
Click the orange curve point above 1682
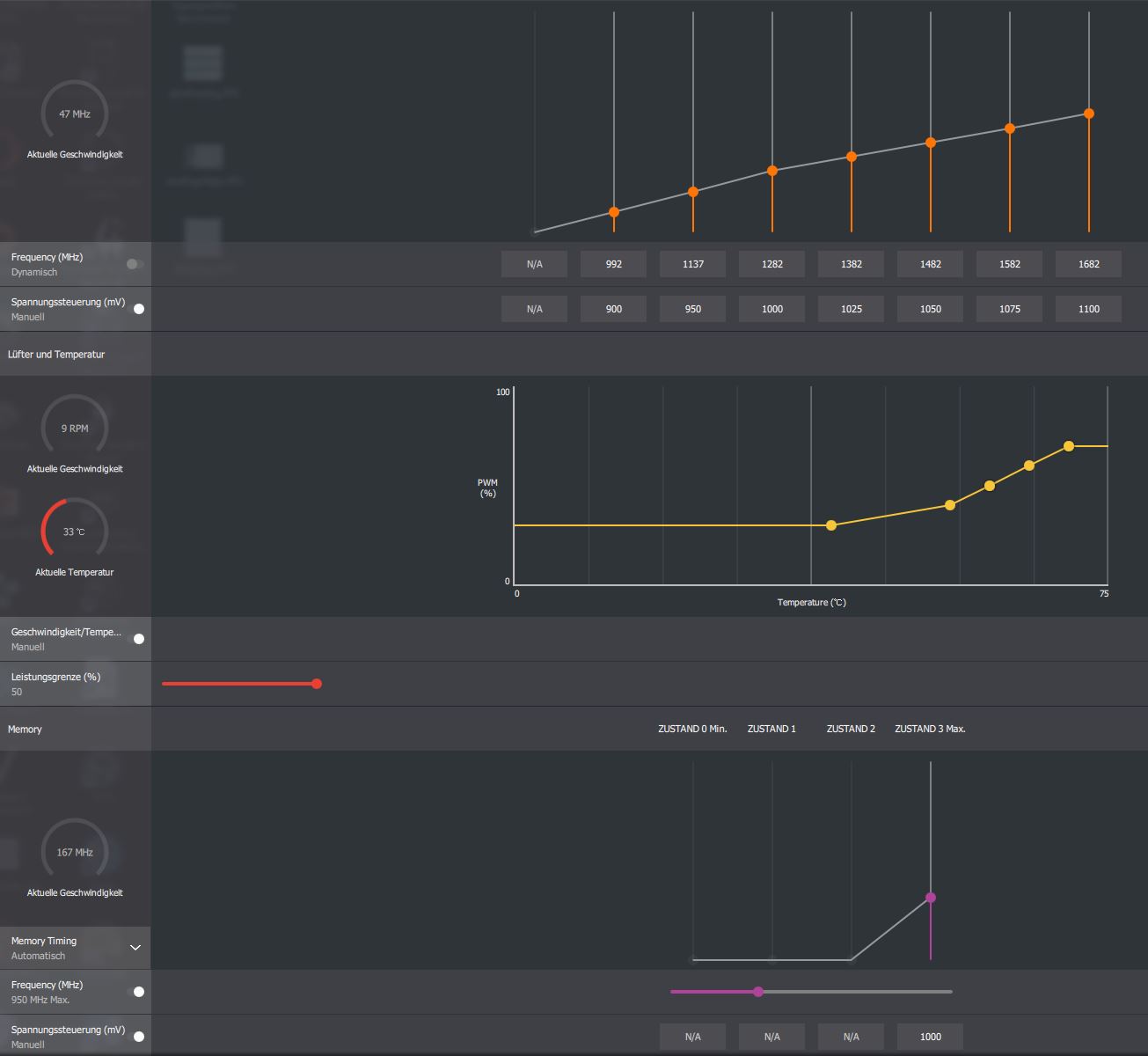[x=1089, y=114]
